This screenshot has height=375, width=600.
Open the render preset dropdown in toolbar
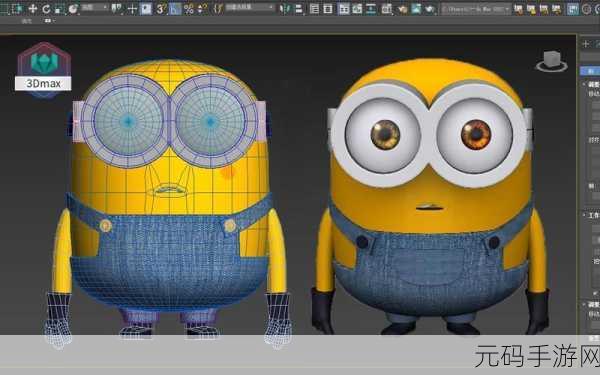[476, 9]
